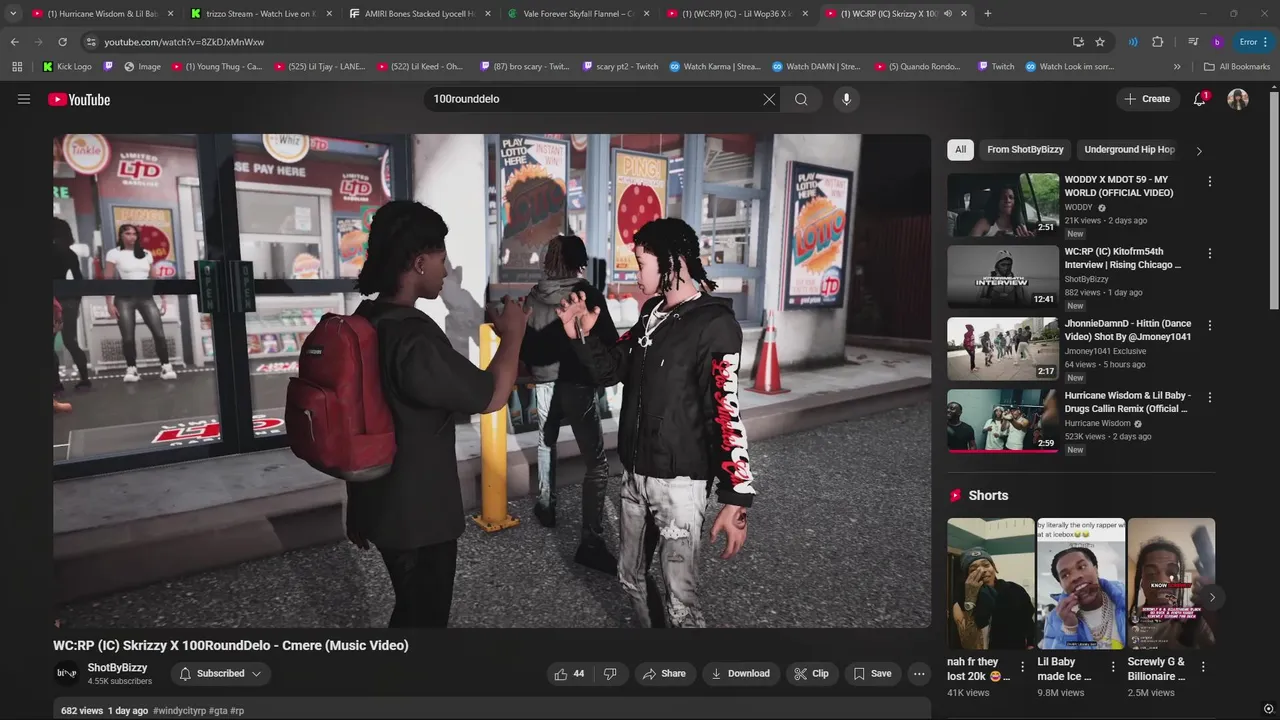Open Chrome apps grid in bookmarks bar
Screen dimensions: 1280x720
click(17, 67)
